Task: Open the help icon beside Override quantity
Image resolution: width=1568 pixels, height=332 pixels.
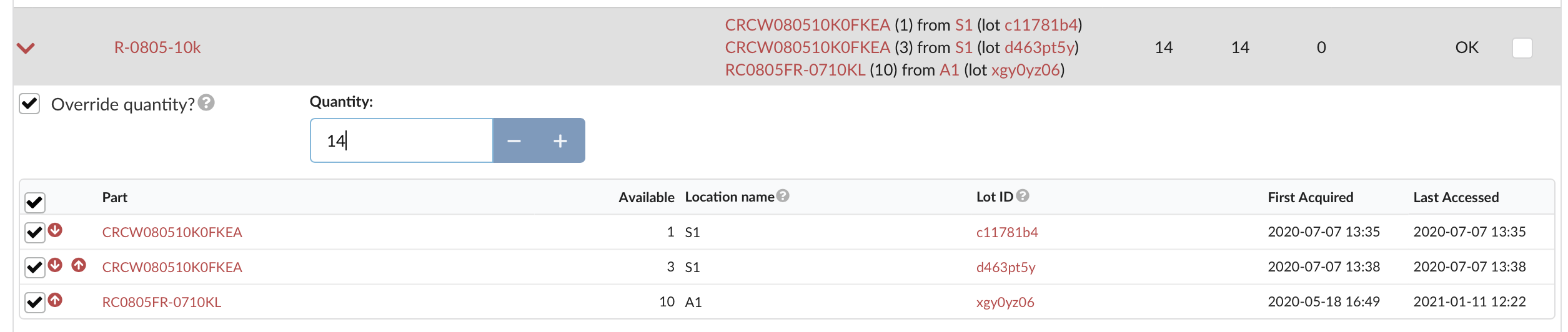Action: click(206, 102)
